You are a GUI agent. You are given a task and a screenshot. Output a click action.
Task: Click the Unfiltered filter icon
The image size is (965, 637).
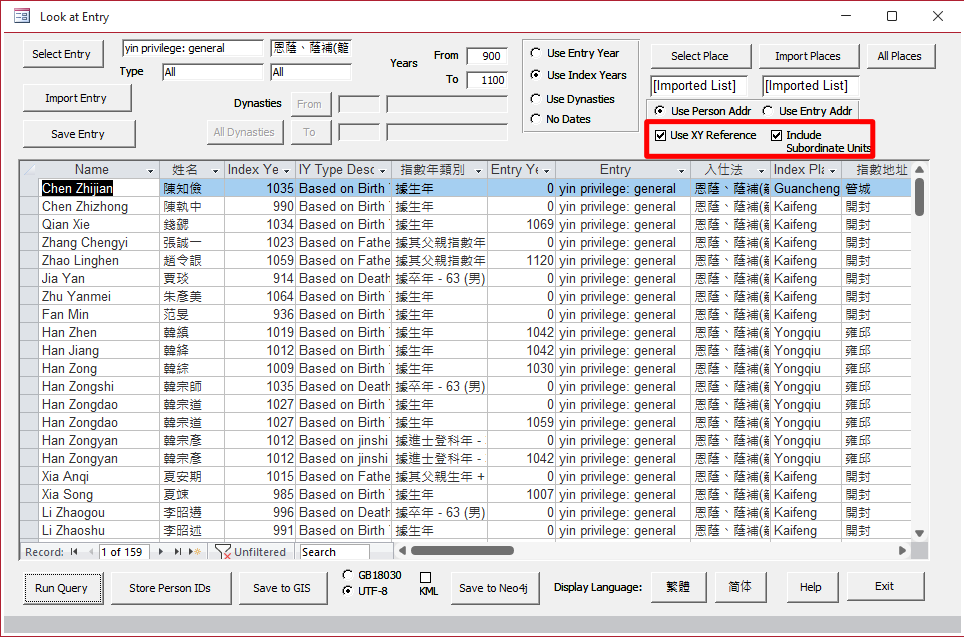coord(224,552)
